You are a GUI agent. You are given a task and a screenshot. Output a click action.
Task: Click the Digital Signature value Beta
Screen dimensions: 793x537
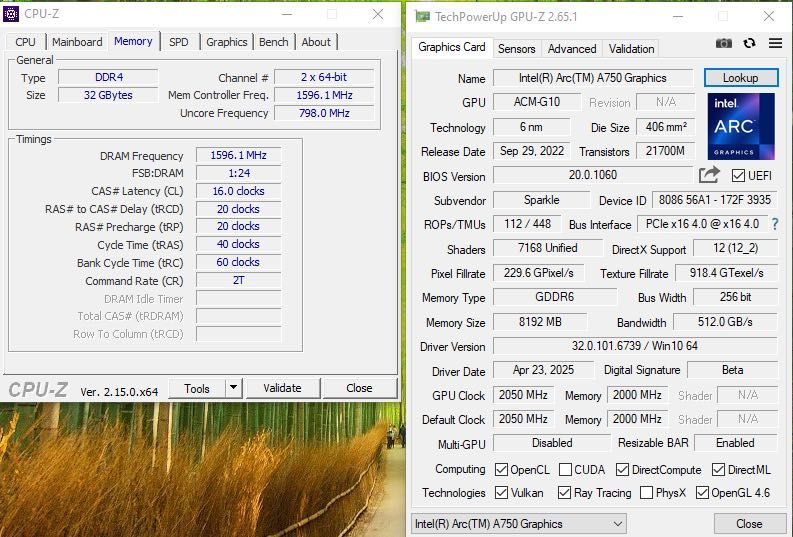(x=732, y=370)
